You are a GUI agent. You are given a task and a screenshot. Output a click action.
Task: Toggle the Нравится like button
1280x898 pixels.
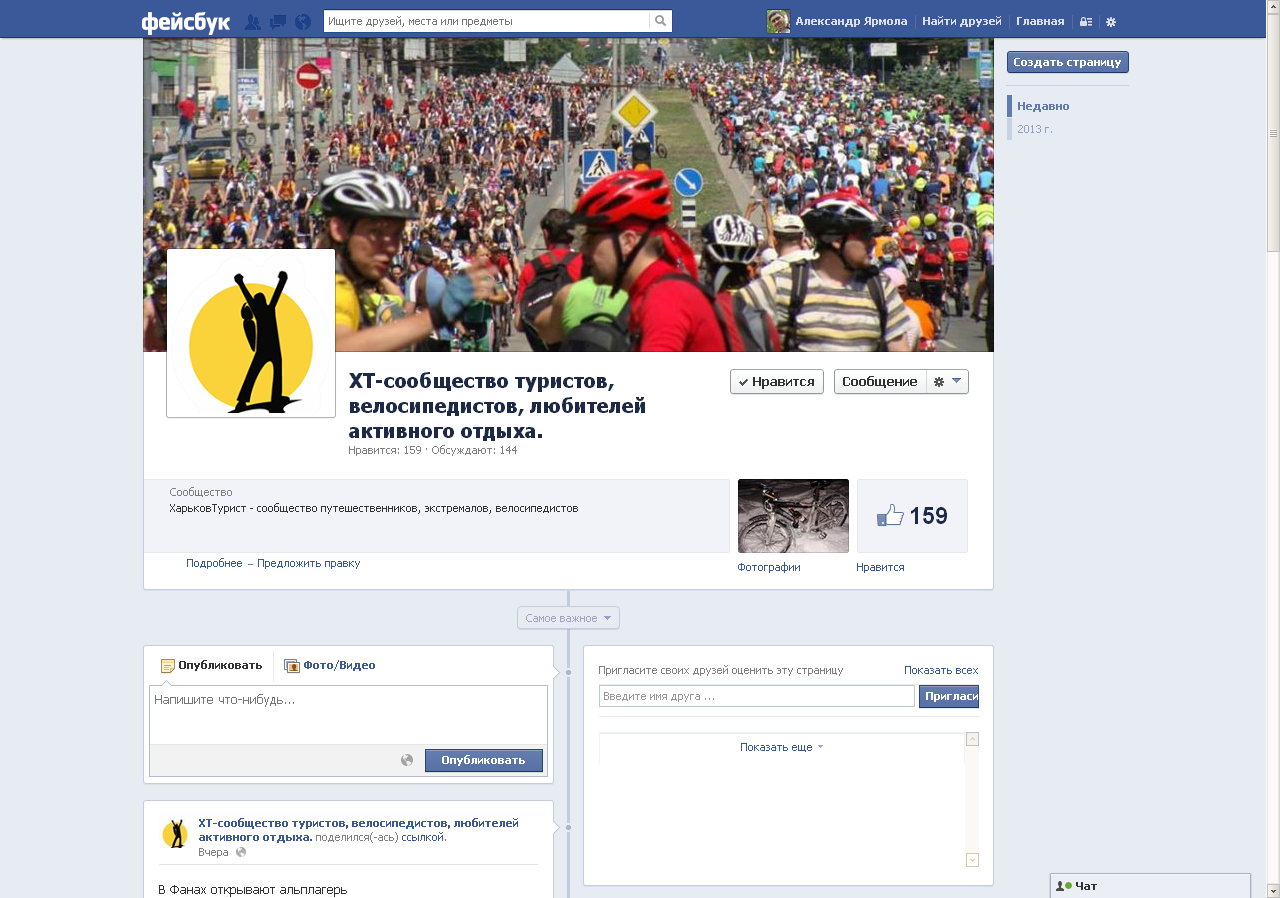[777, 382]
